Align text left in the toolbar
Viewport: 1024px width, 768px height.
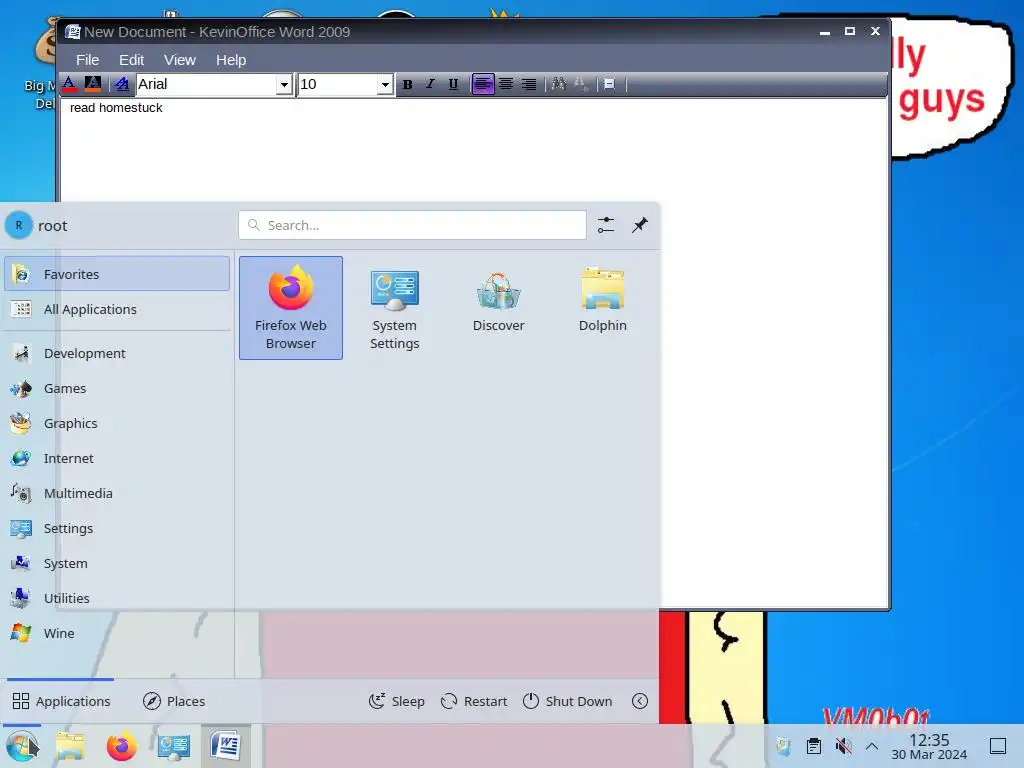483,84
